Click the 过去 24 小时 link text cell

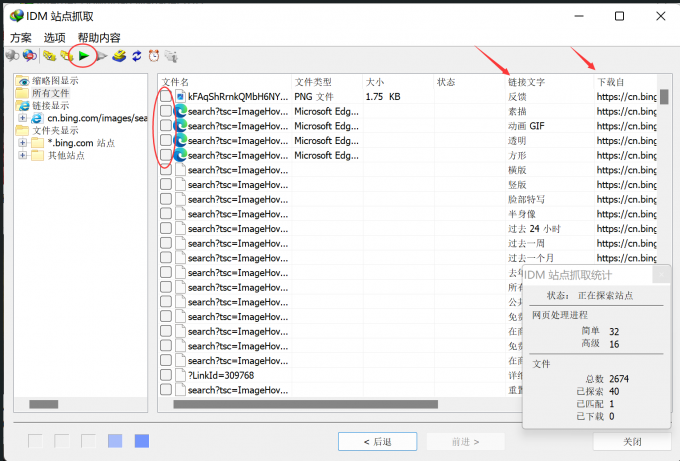pyautogui.click(x=534, y=229)
